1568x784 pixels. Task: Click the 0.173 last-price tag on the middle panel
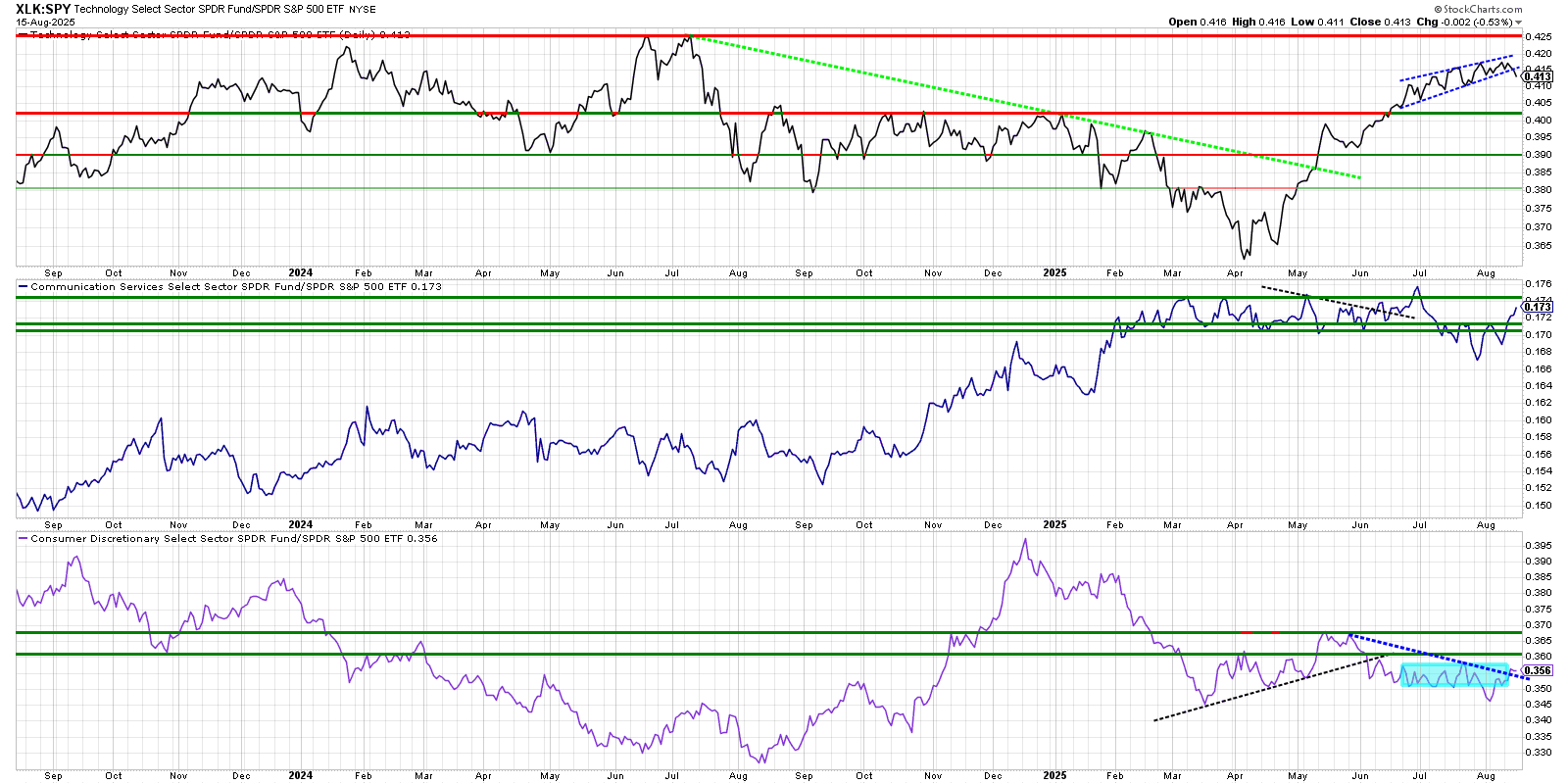(x=1538, y=307)
